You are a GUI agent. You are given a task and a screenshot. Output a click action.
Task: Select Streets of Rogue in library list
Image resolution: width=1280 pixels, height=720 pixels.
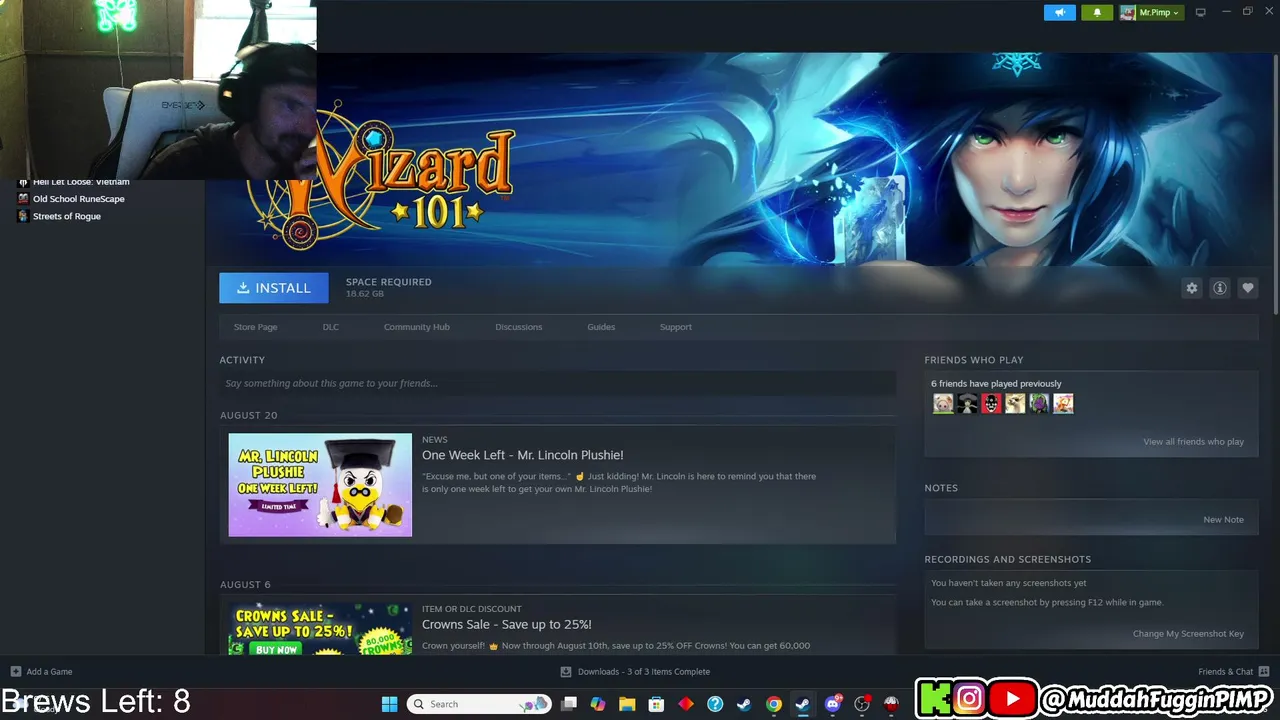click(x=67, y=216)
